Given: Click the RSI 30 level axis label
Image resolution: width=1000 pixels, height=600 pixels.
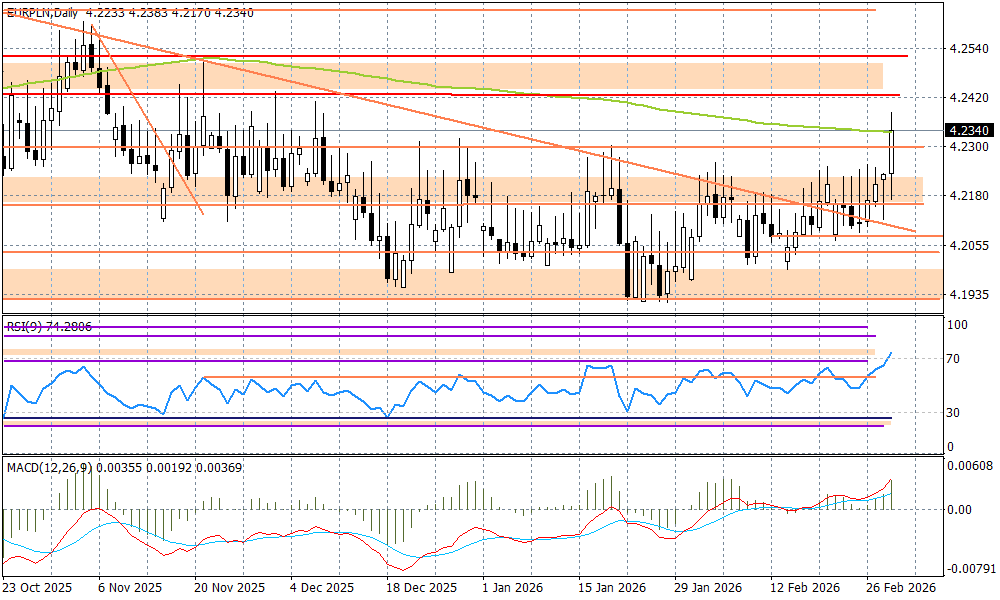Looking at the screenshot, I should (x=955, y=412).
